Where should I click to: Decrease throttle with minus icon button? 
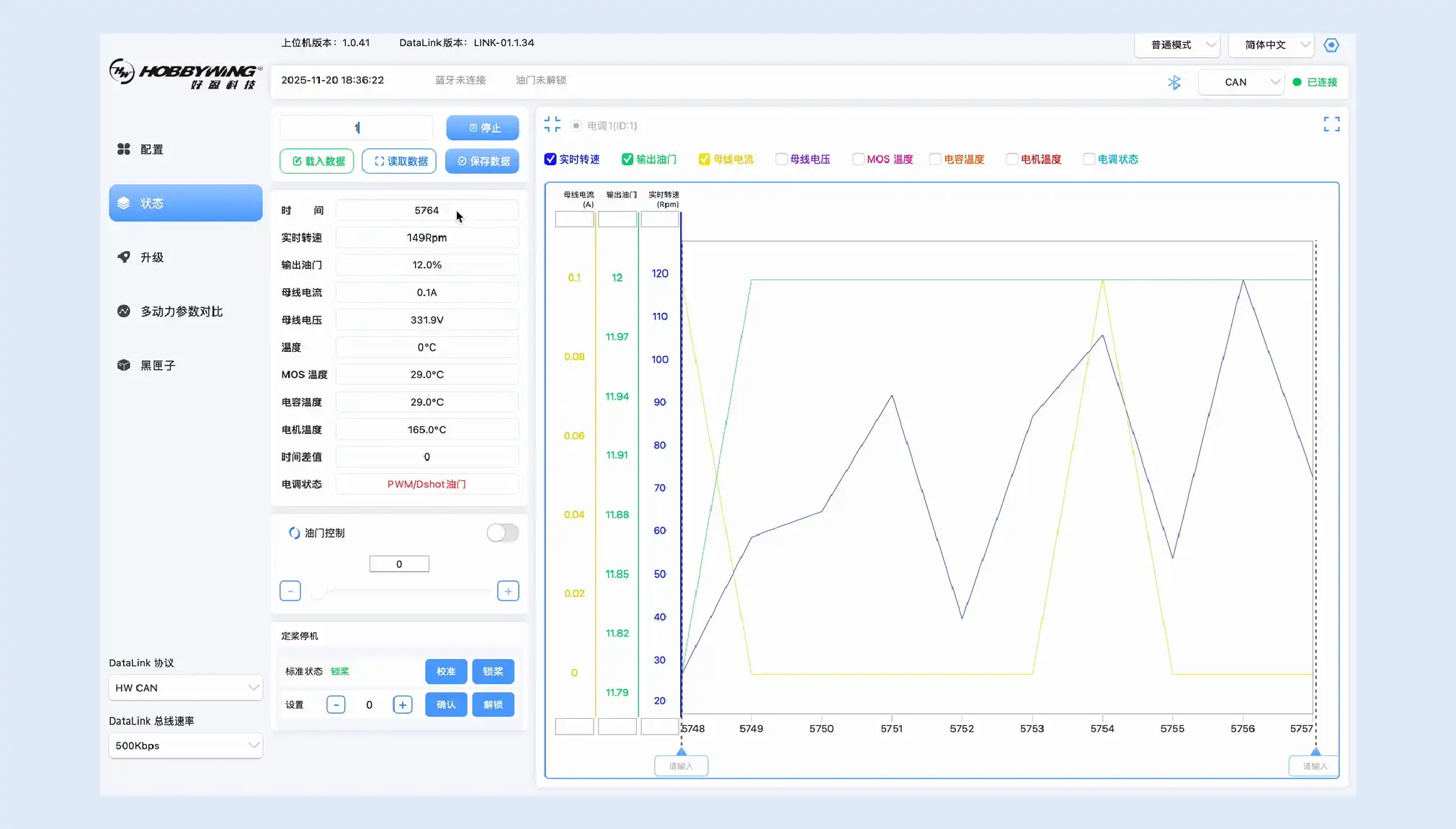(290, 591)
